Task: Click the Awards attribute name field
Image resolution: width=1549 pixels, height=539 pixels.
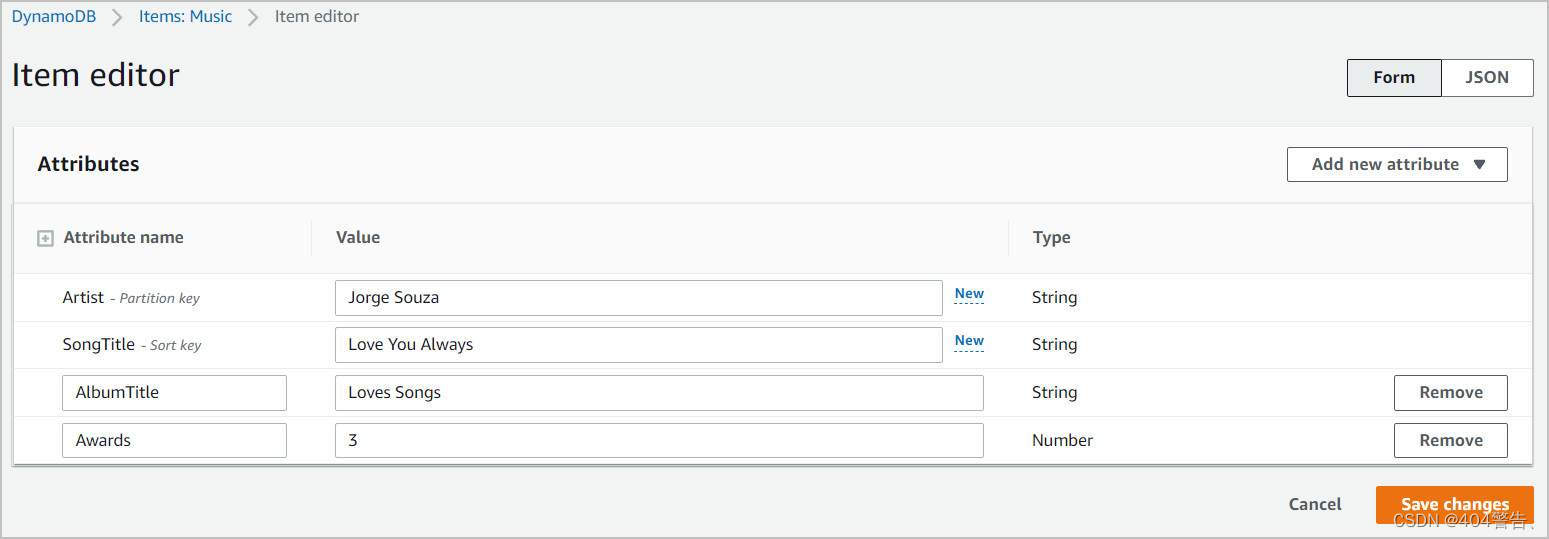Action: coord(174,440)
